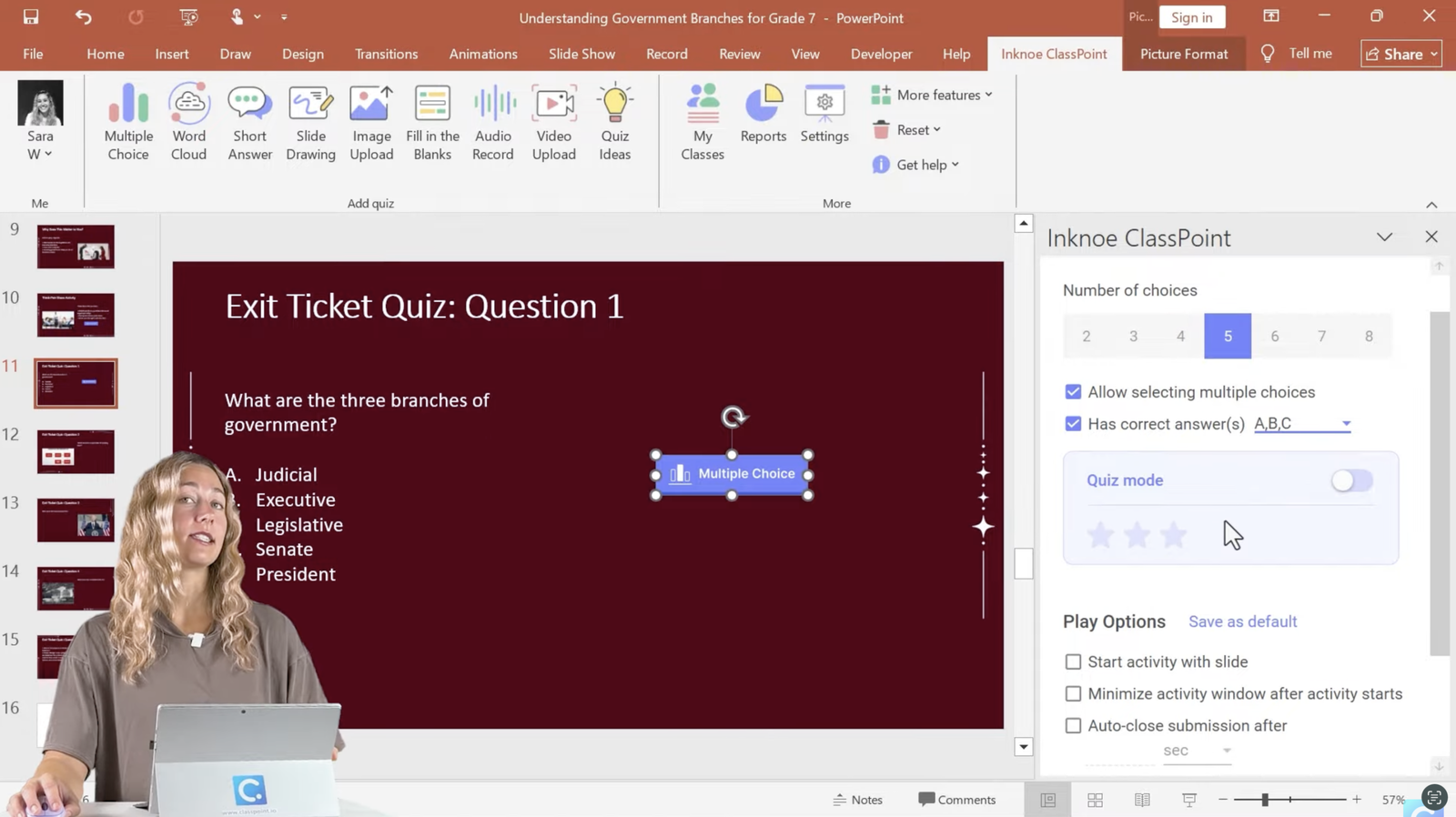
Task: Turn on the Quiz mode switch
Action: click(x=1351, y=480)
